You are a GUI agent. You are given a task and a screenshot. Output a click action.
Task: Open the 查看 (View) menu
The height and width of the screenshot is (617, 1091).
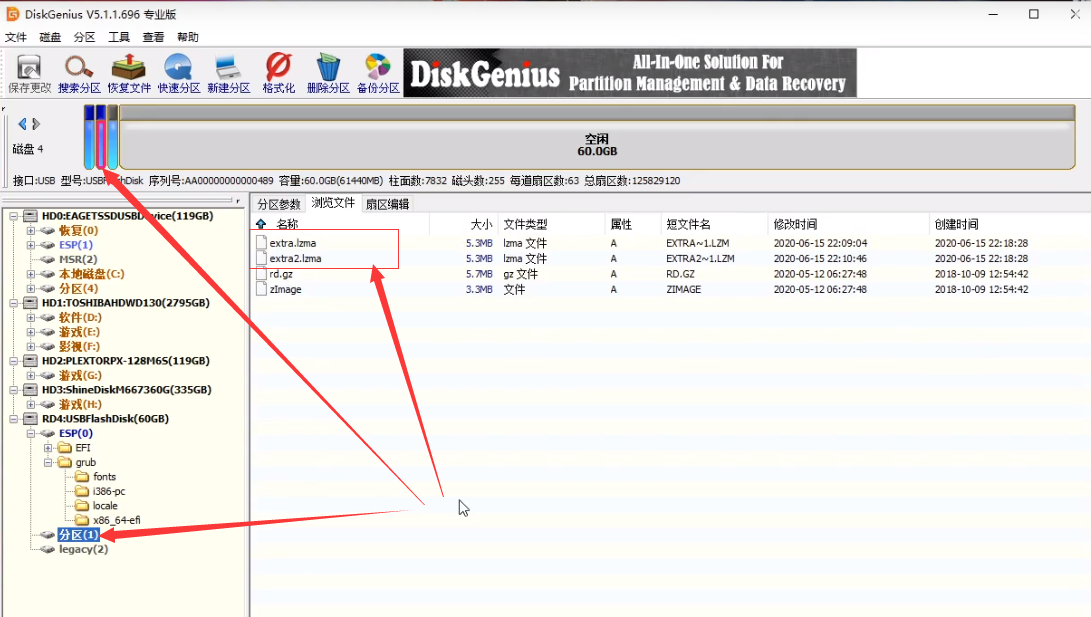point(153,37)
